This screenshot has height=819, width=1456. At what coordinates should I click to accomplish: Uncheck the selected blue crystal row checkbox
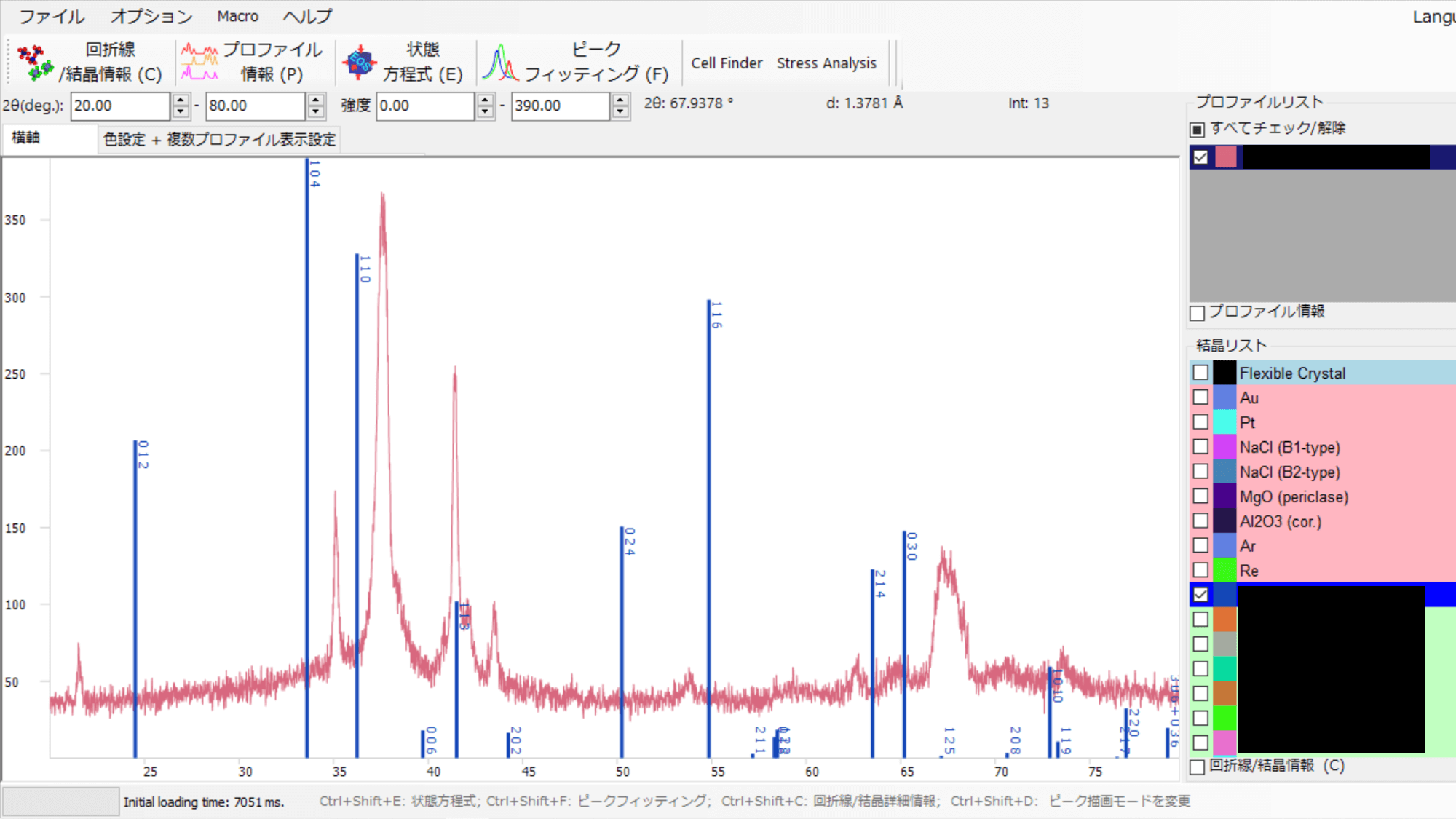coord(1200,595)
